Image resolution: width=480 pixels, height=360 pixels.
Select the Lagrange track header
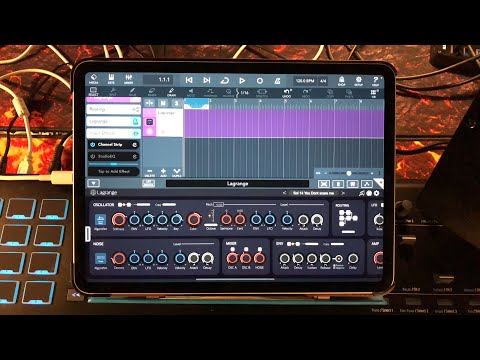[x=163, y=123]
